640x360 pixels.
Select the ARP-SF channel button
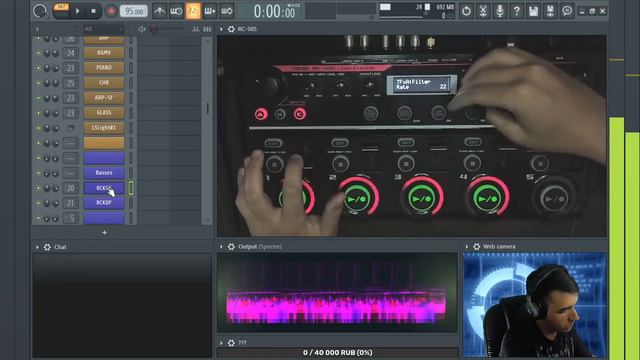tap(104, 98)
